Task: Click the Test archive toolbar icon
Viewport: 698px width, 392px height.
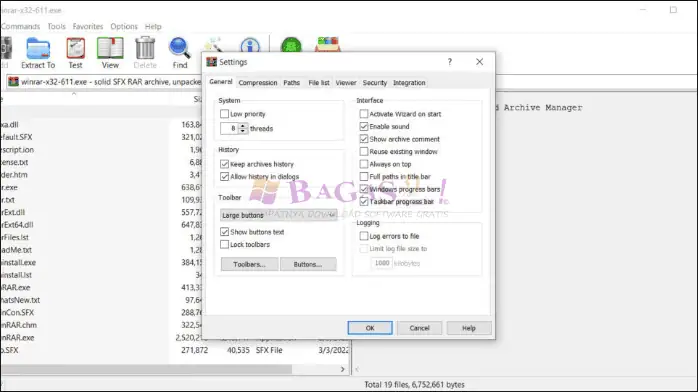Action: pyautogui.click(x=75, y=48)
